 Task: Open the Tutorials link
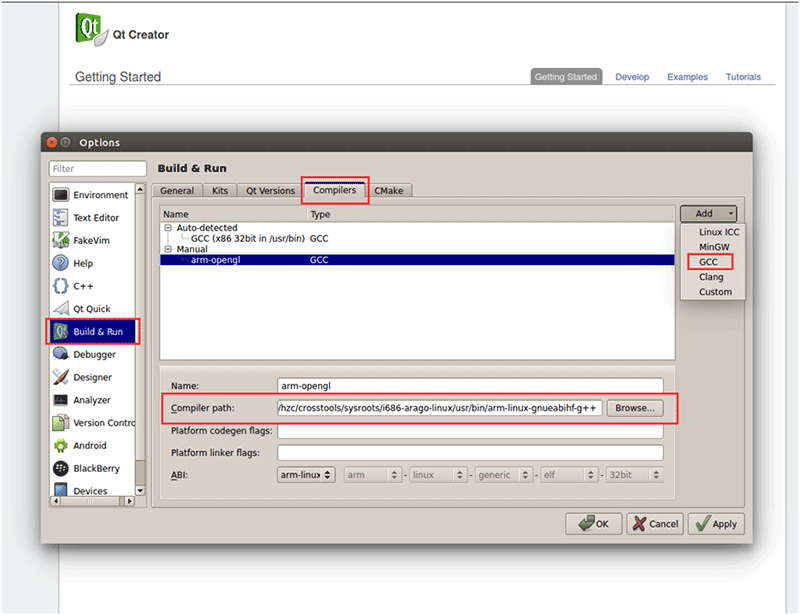pyautogui.click(x=743, y=77)
